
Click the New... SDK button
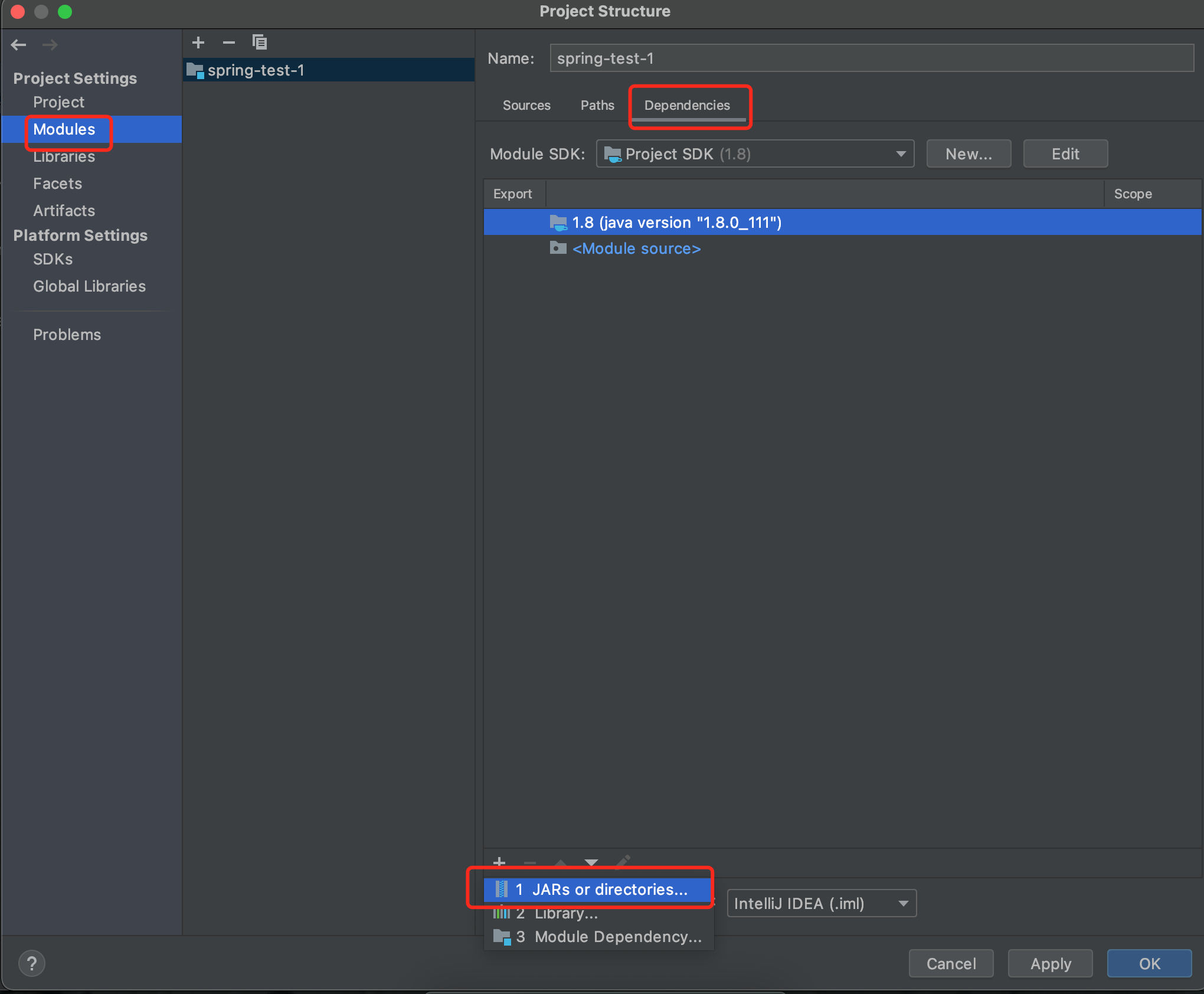[x=969, y=154]
